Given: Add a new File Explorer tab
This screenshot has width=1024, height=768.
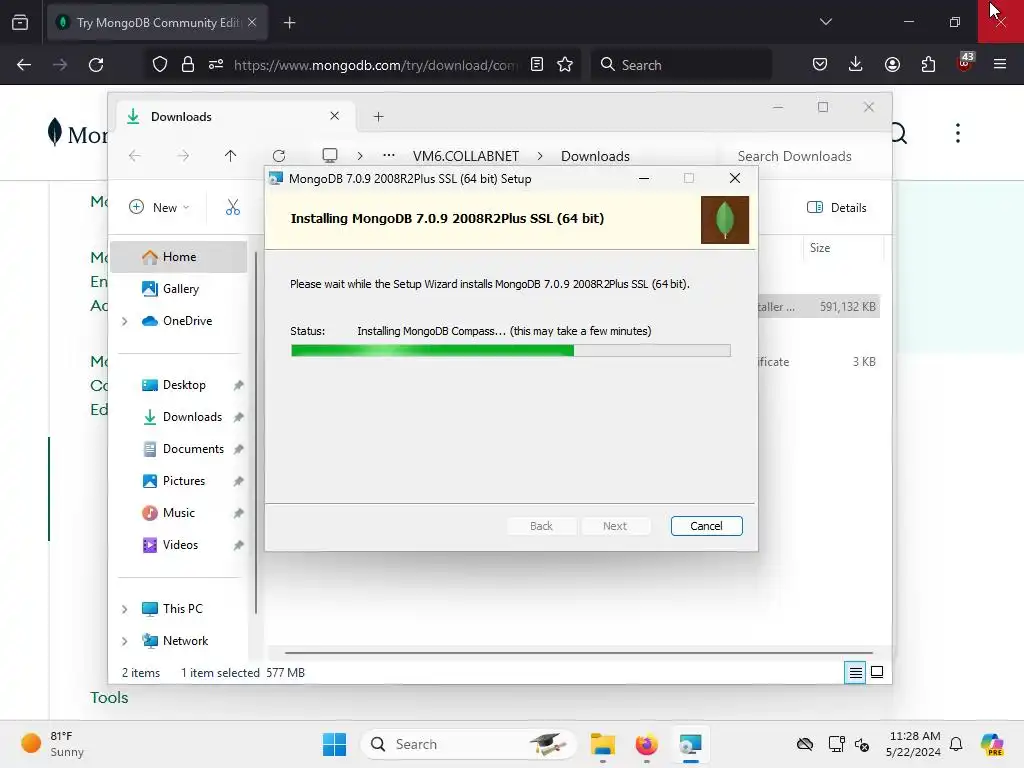Looking at the screenshot, I should pos(378,116).
